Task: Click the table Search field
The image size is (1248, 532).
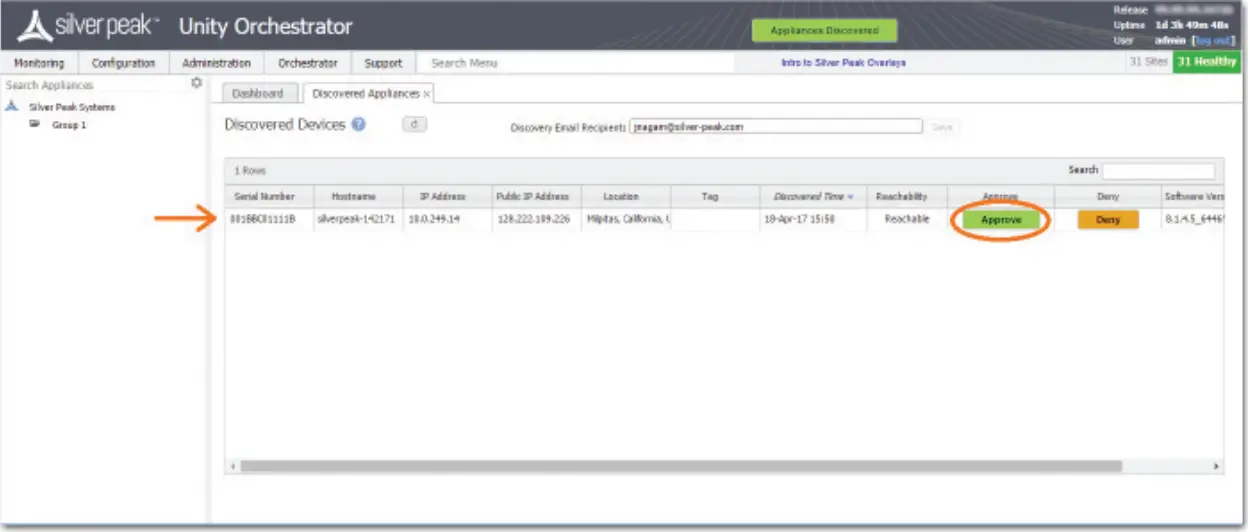Action: (x=1158, y=171)
